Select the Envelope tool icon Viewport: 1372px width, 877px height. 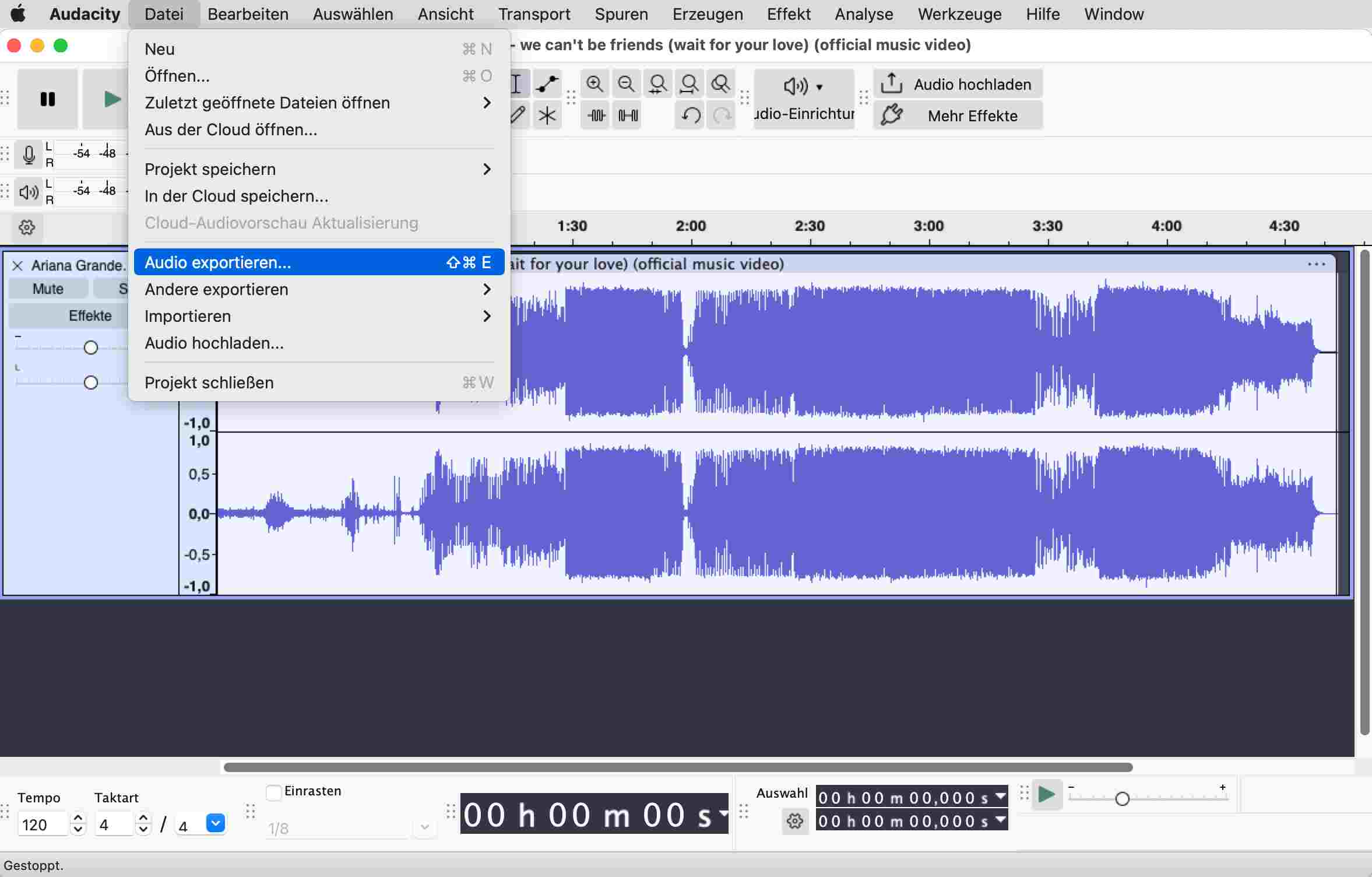[547, 85]
